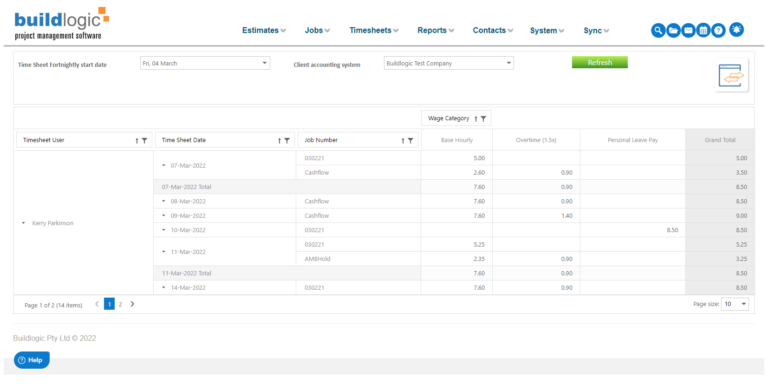The width and height of the screenshot is (768, 384).
Task: Filter the Timesheet User field
Action: [x=144, y=141]
